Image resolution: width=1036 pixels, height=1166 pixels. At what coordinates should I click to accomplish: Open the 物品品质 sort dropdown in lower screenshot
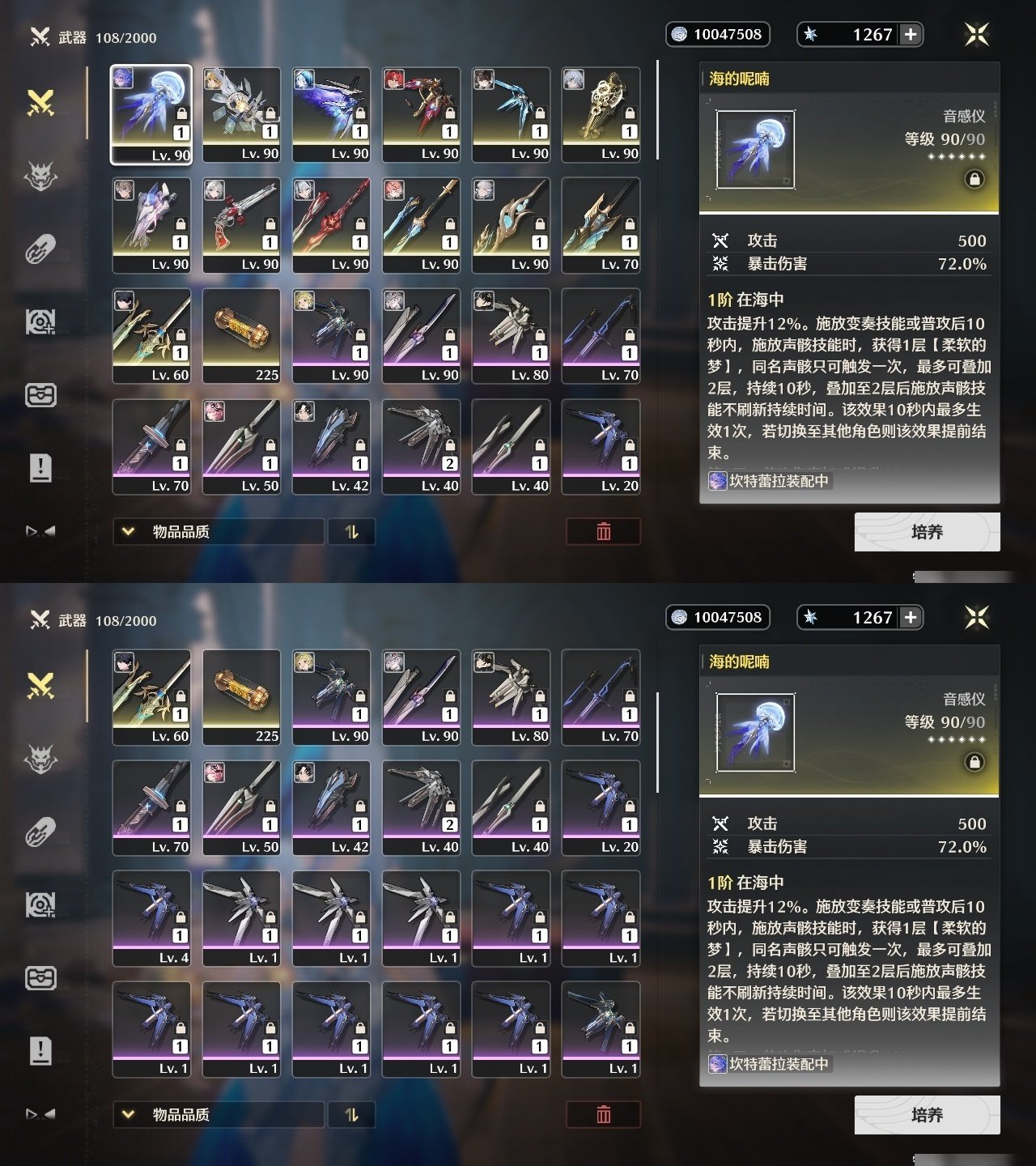[x=219, y=1115]
